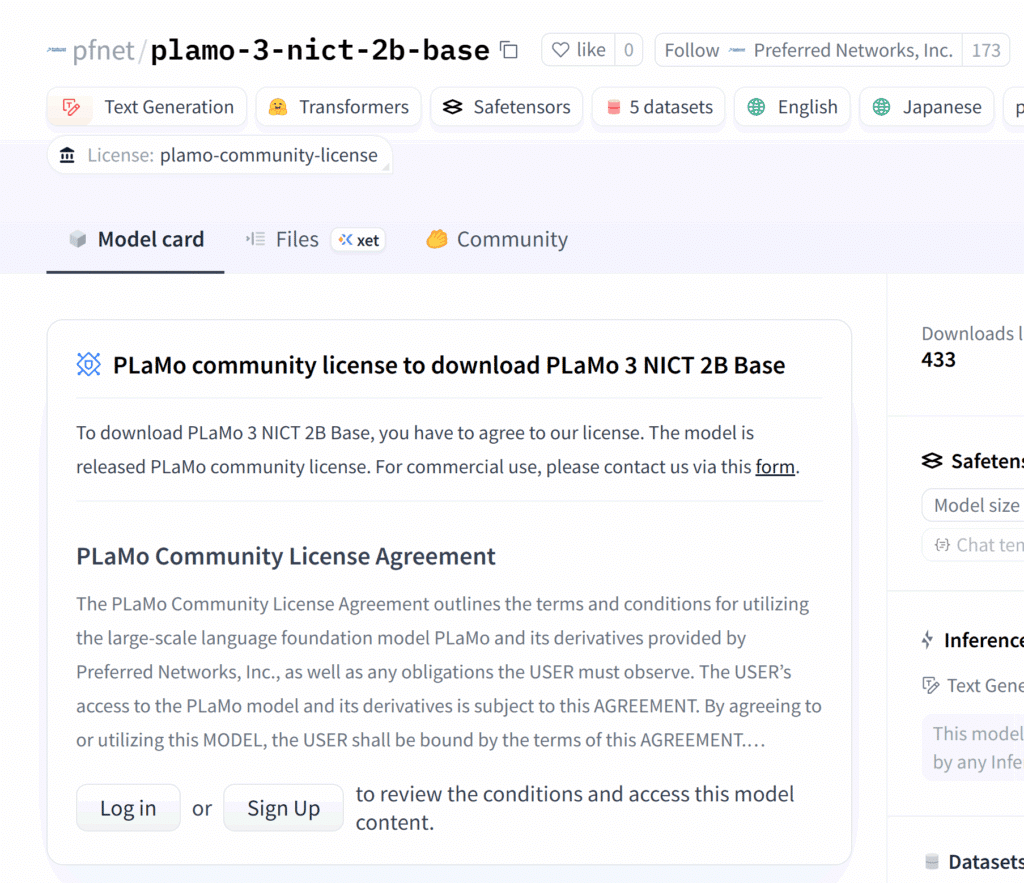The width and height of the screenshot is (1024, 883).
Task: Click the heart like button
Action: pyautogui.click(x=578, y=50)
